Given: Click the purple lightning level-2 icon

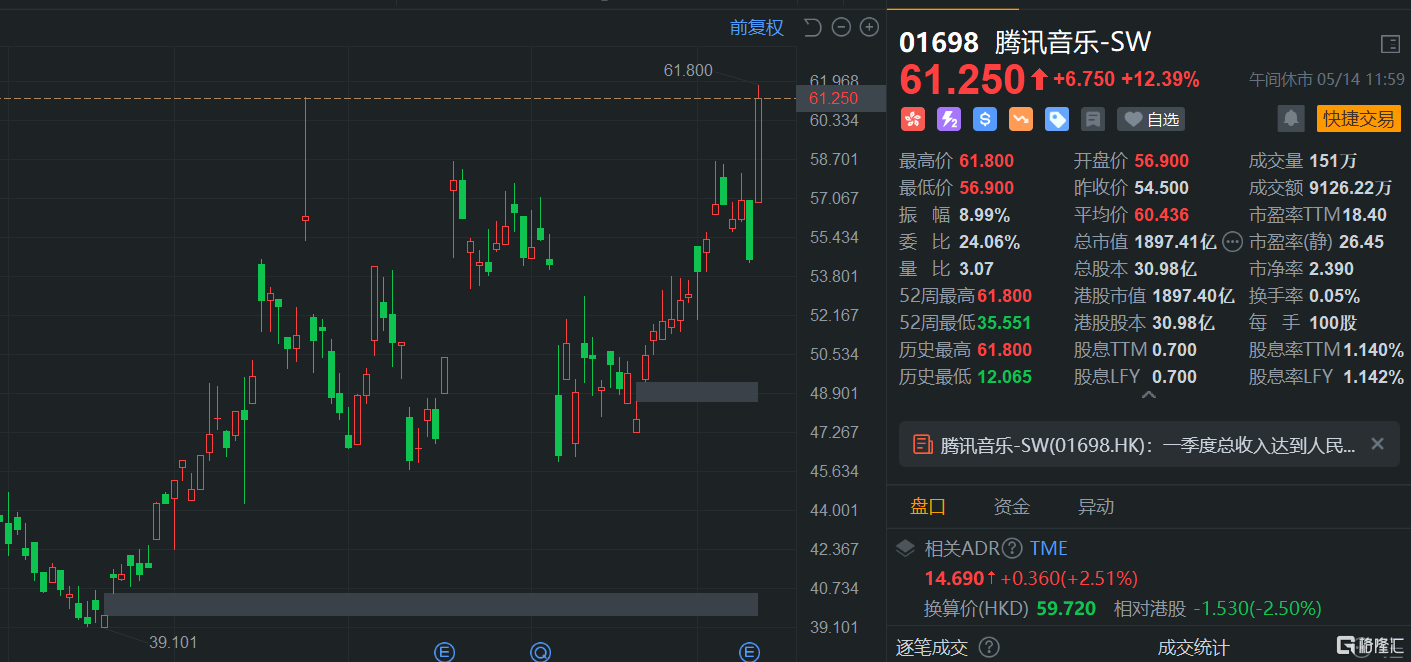Looking at the screenshot, I should tap(948, 120).
